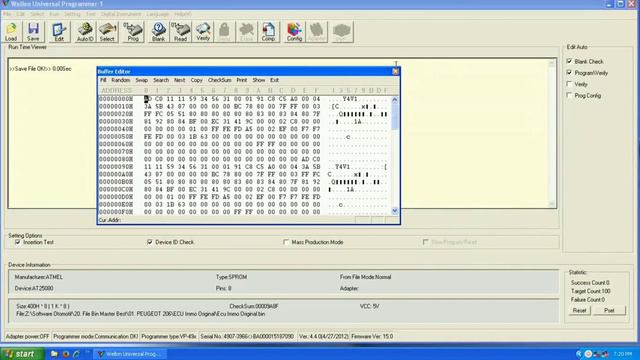Viewport: 640px width, 360px height.
Task: Click the Reset button in Statistic panel
Action: [580, 310]
